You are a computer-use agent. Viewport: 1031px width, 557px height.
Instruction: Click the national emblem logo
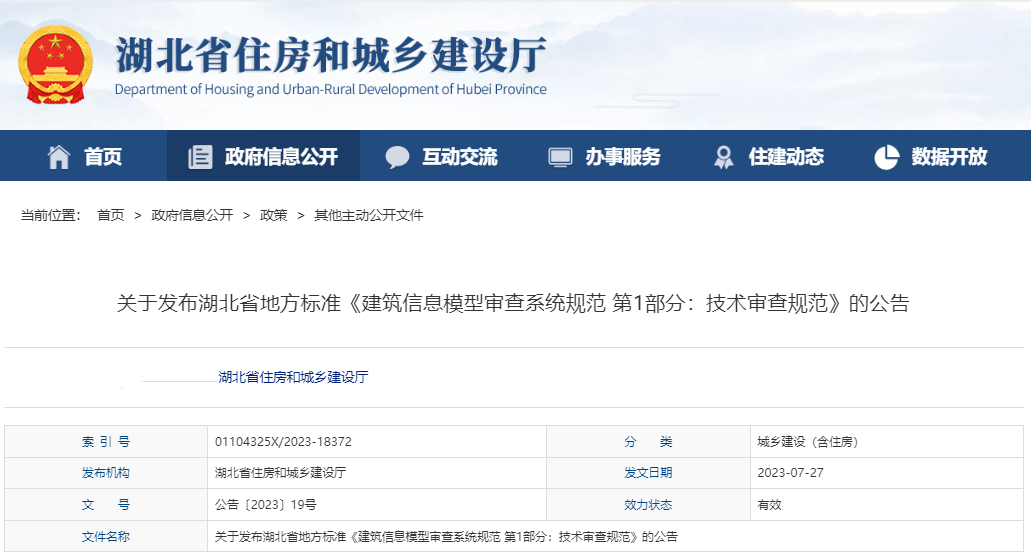[55, 64]
